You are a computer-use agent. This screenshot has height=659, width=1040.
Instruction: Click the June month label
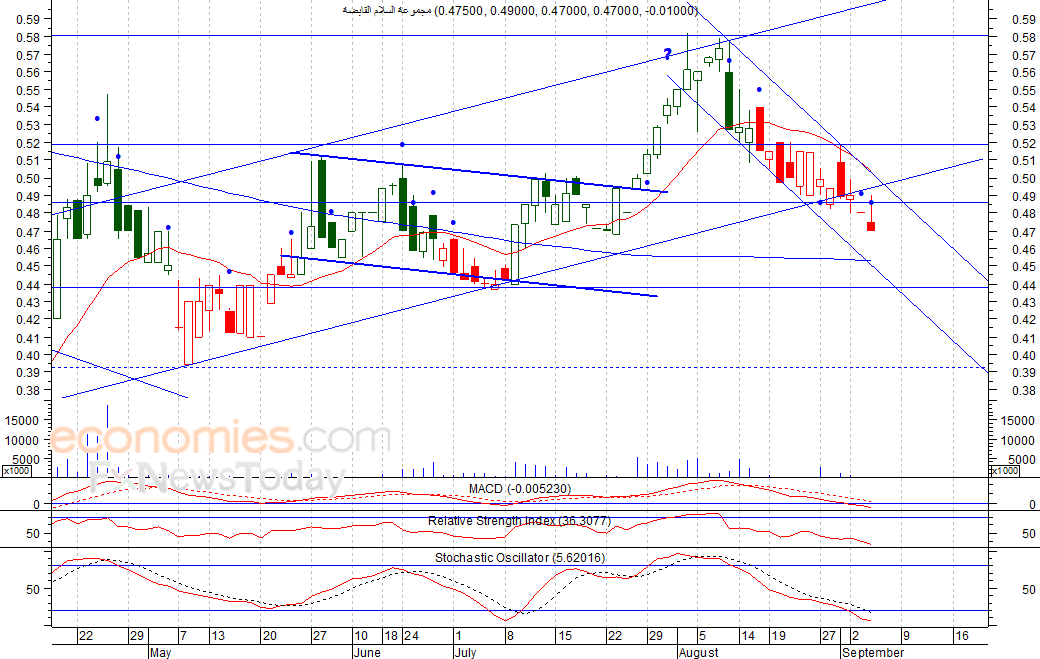coord(367,652)
